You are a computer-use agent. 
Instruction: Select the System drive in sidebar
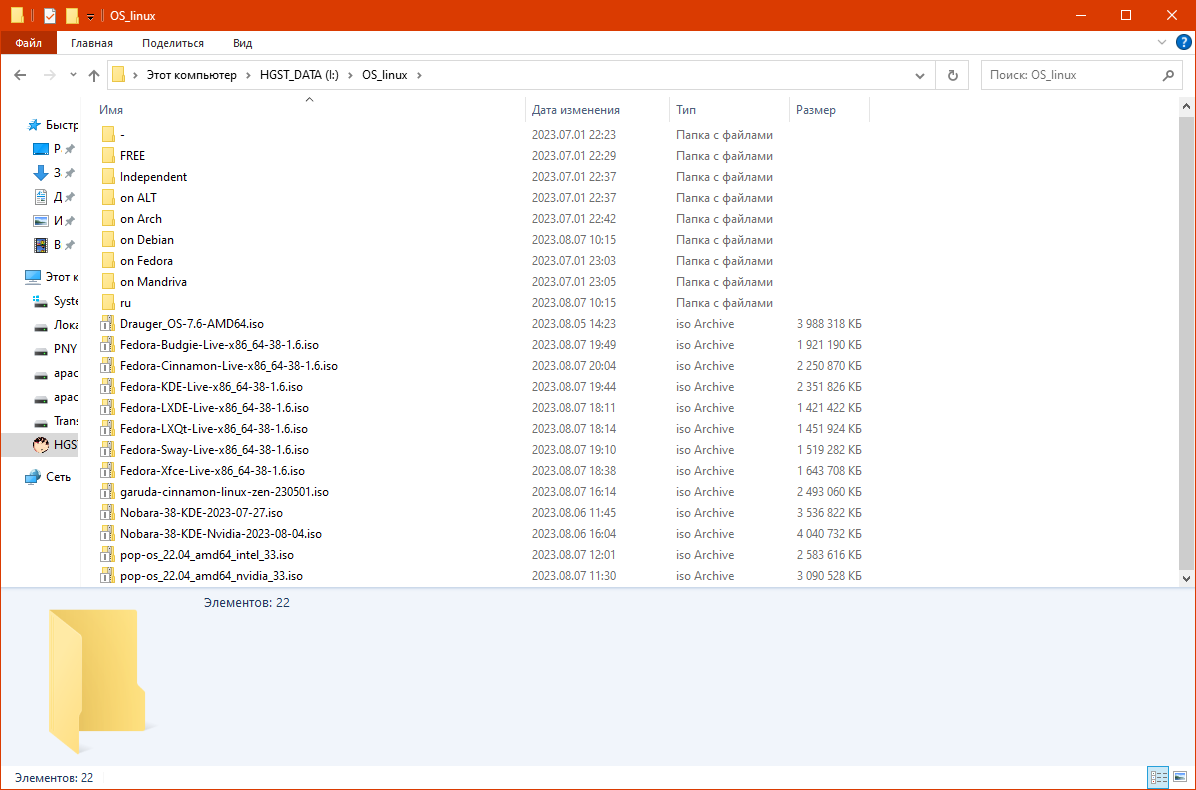point(56,301)
